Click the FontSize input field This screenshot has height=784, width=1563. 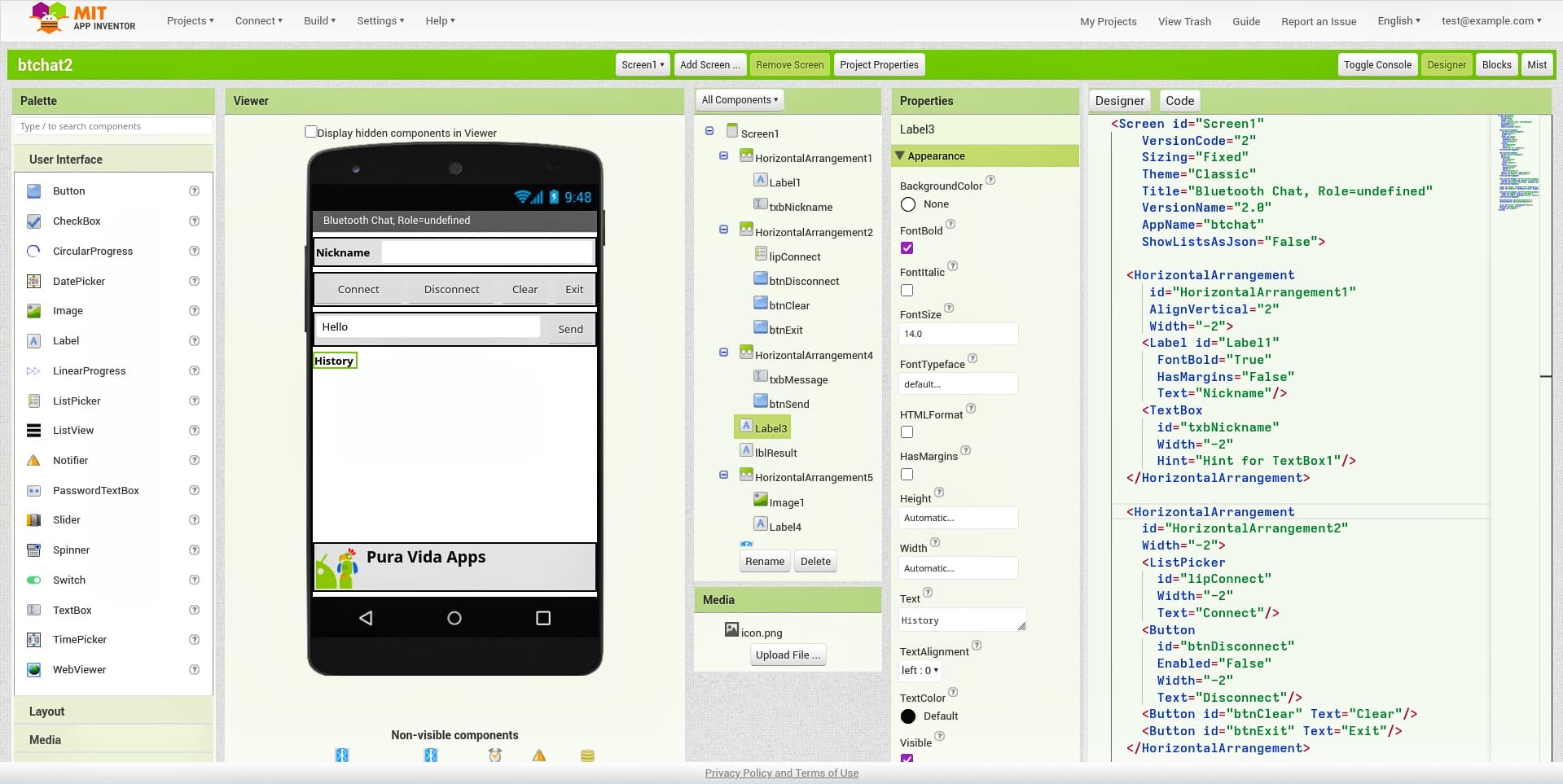click(958, 334)
